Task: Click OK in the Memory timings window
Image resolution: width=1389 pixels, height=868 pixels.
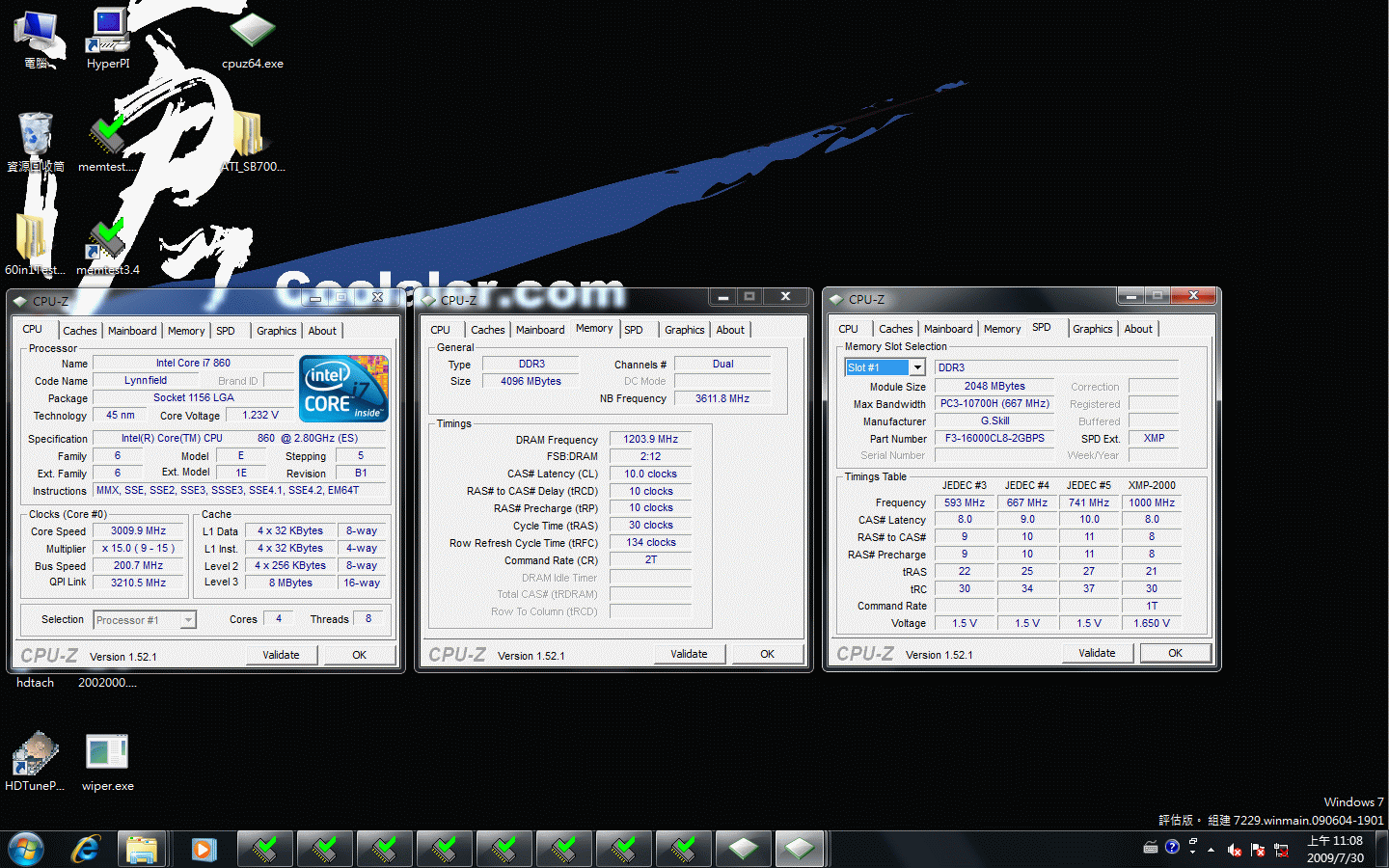Action: [x=767, y=654]
